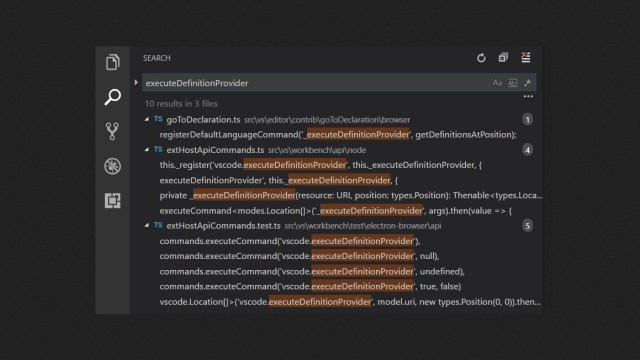This screenshot has width=640, height=360.
Task: Open the registerDefaultLanguageCommand match
Action: tap(338, 135)
